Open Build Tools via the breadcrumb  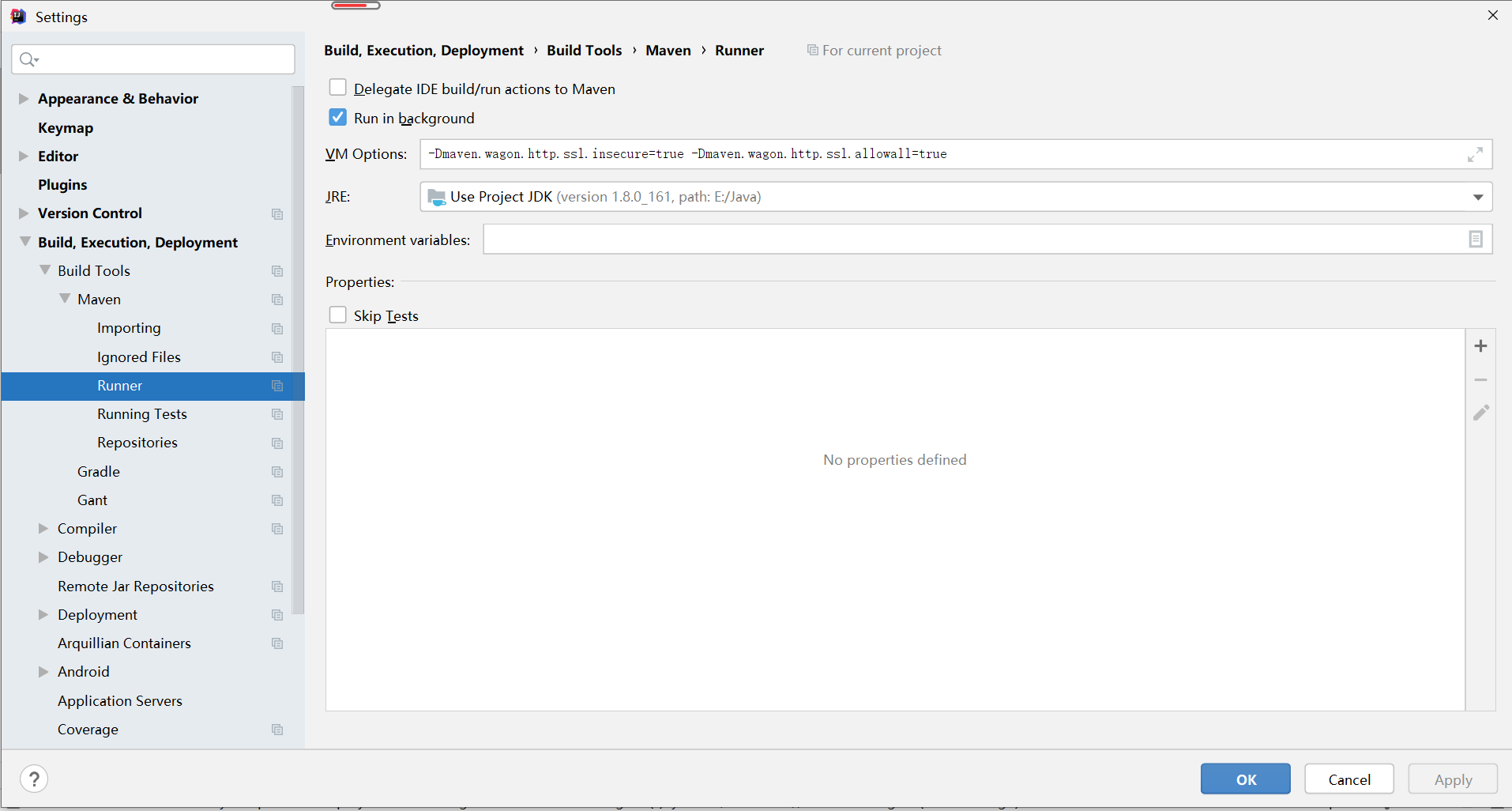tap(585, 50)
